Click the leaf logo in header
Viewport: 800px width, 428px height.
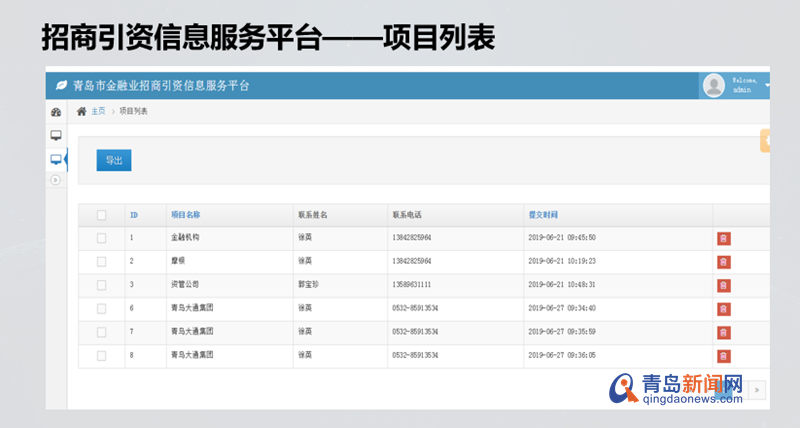click(x=61, y=86)
